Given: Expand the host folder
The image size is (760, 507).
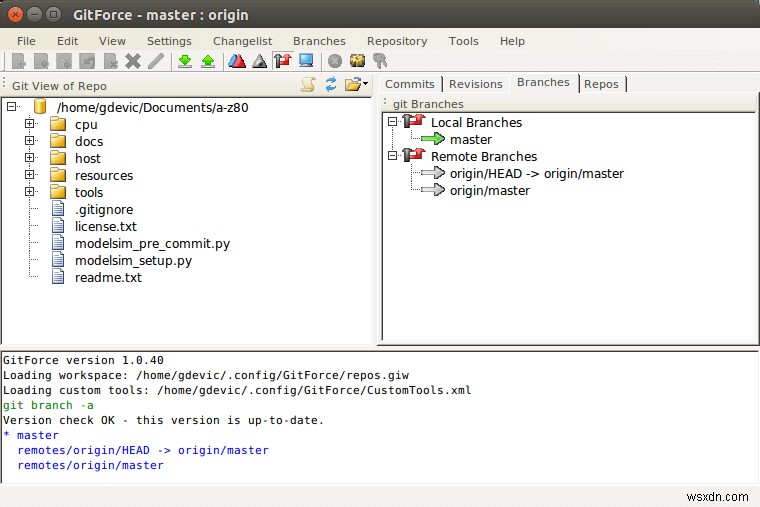Looking at the screenshot, I should pyautogui.click(x=30, y=158).
